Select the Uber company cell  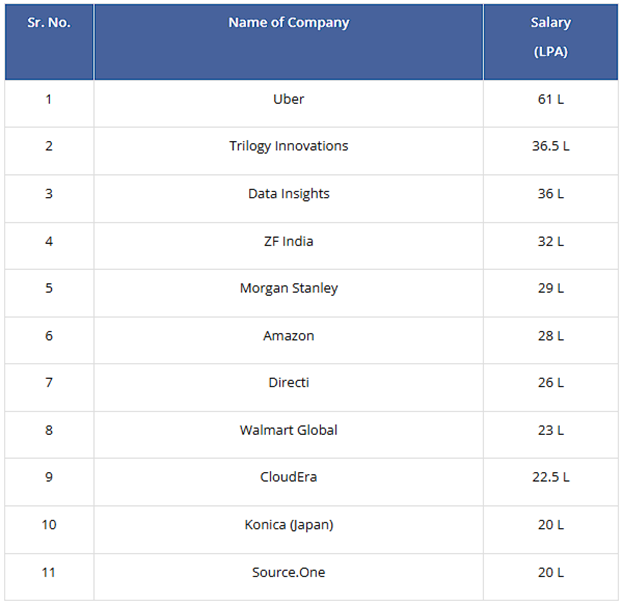288,99
